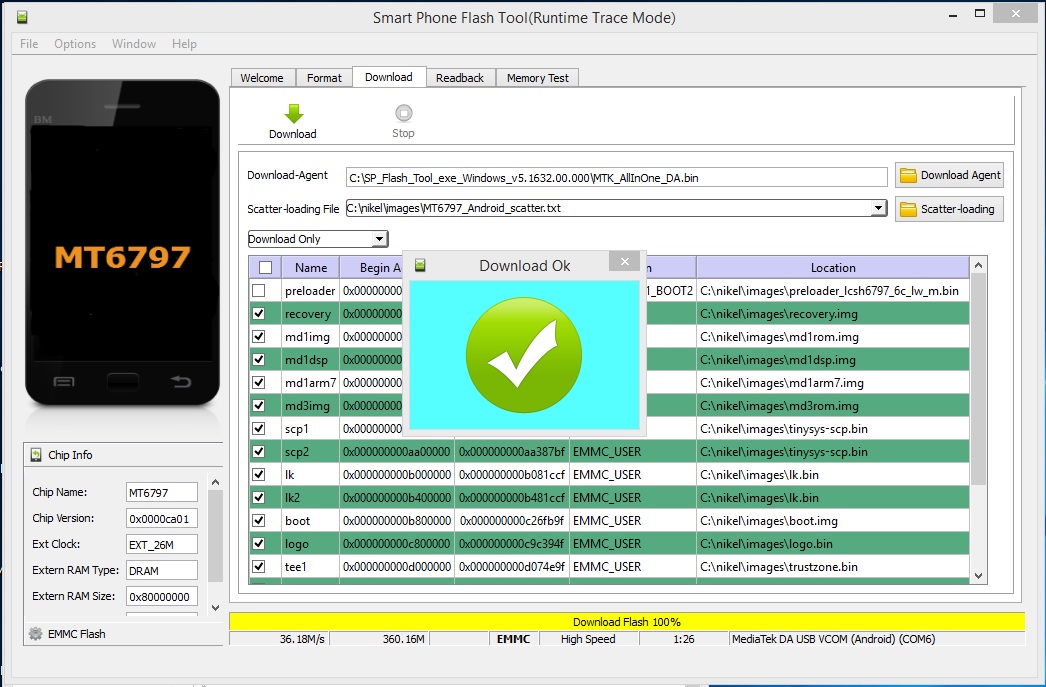1046x687 pixels.
Task: Click the yellow Download Flash 100% progress bar
Action: [626, 622]
